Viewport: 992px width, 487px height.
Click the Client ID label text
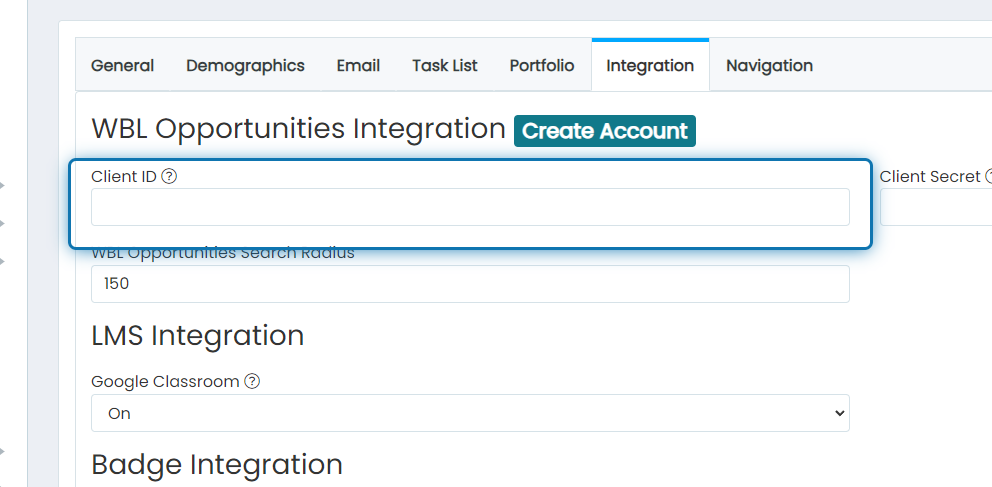coord(124,176)
